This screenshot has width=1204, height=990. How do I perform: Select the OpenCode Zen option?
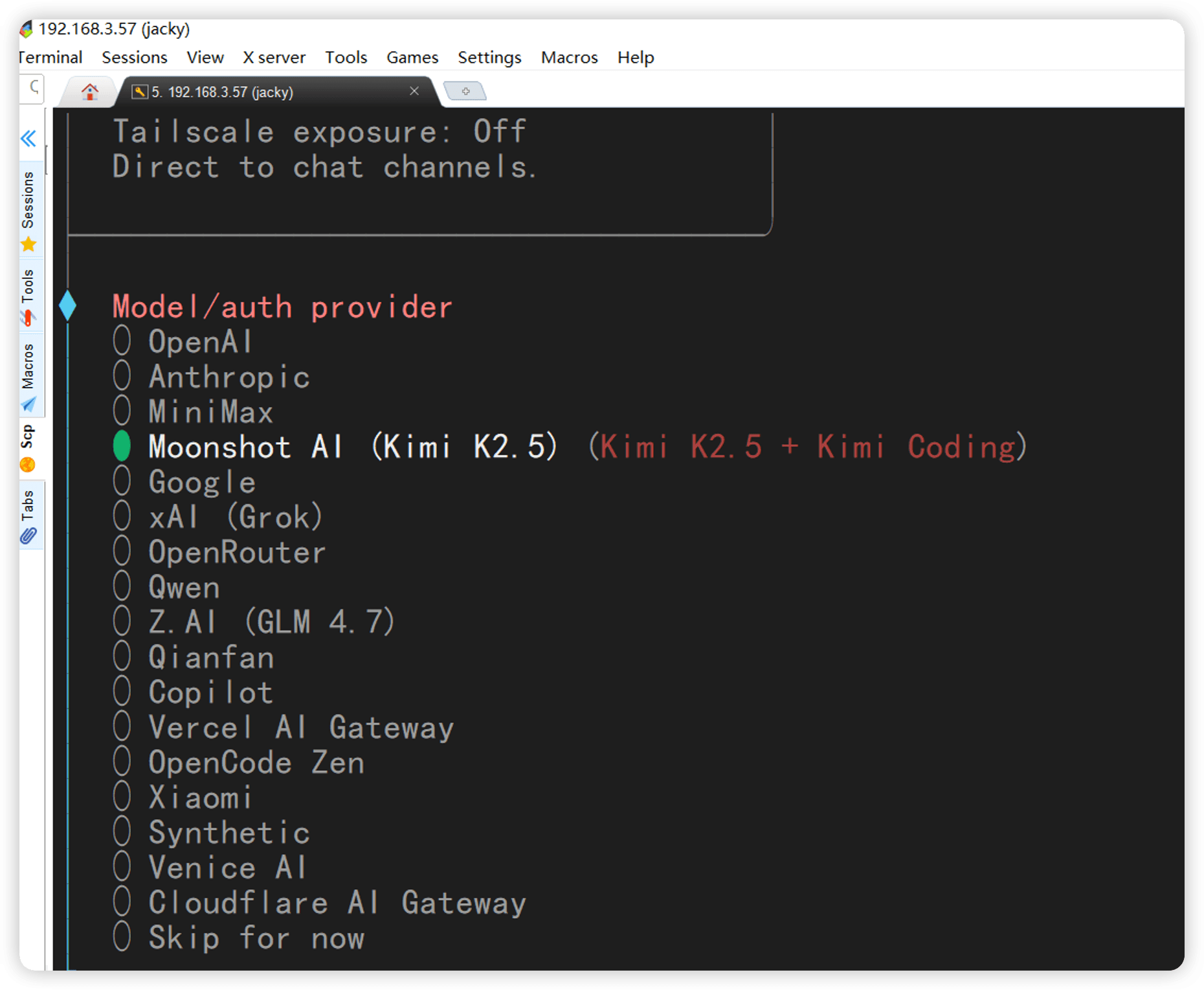[238, 762]
